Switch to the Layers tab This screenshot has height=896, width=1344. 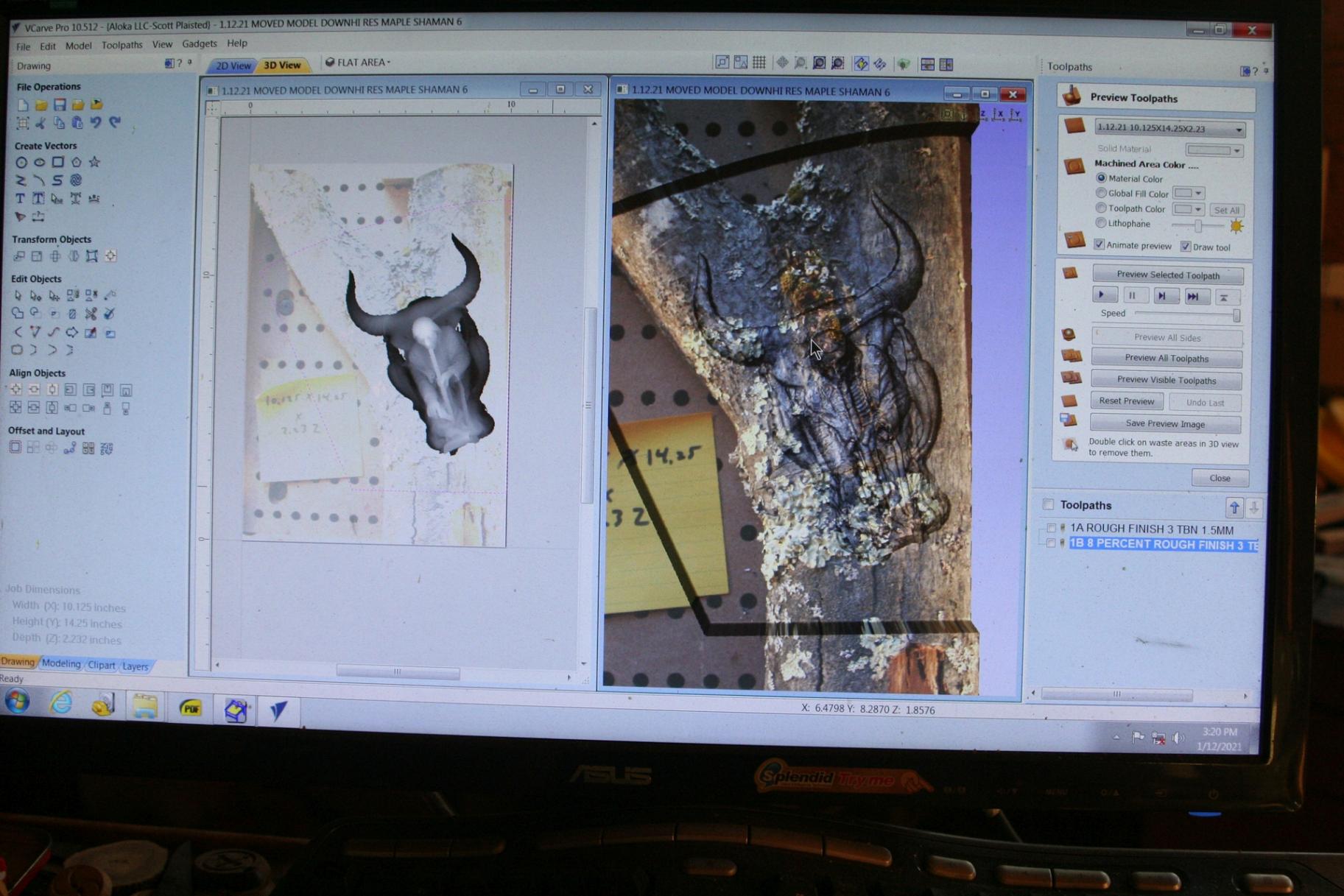[135, 666]
